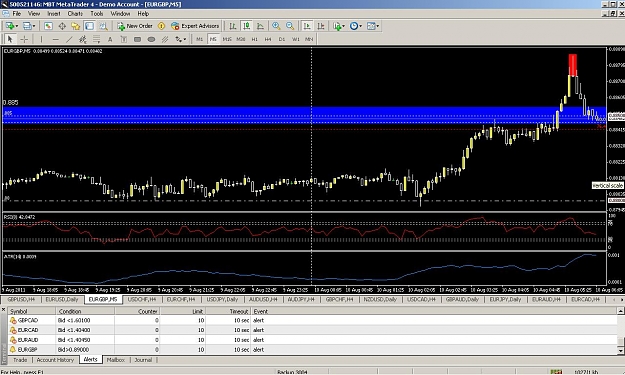This screenshot has width=625, height=375.
Task: Open the arrows objects dropdown
Action: tap(181, 39)
